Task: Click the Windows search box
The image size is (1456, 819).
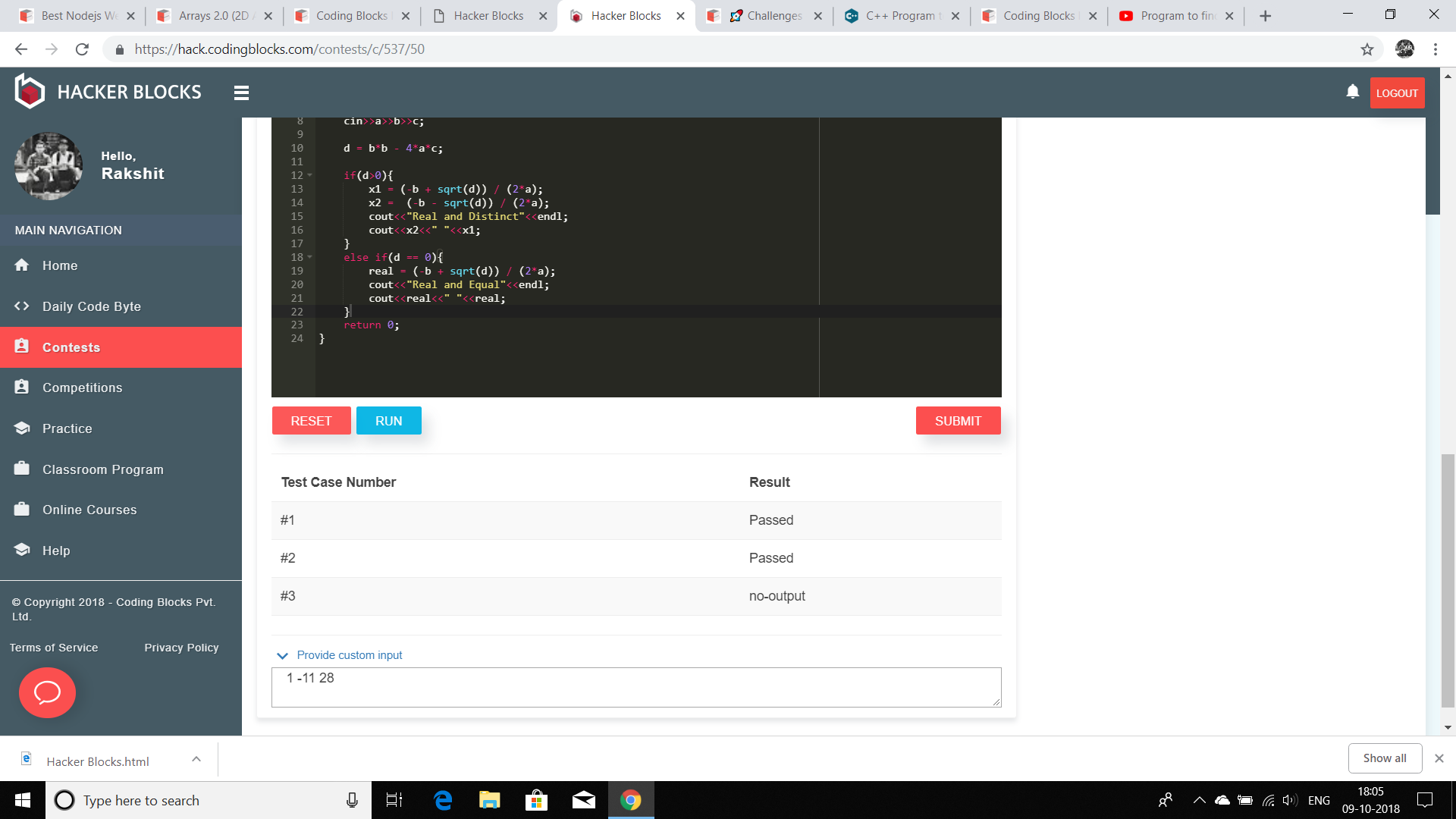Action: (x=209, y=800)
